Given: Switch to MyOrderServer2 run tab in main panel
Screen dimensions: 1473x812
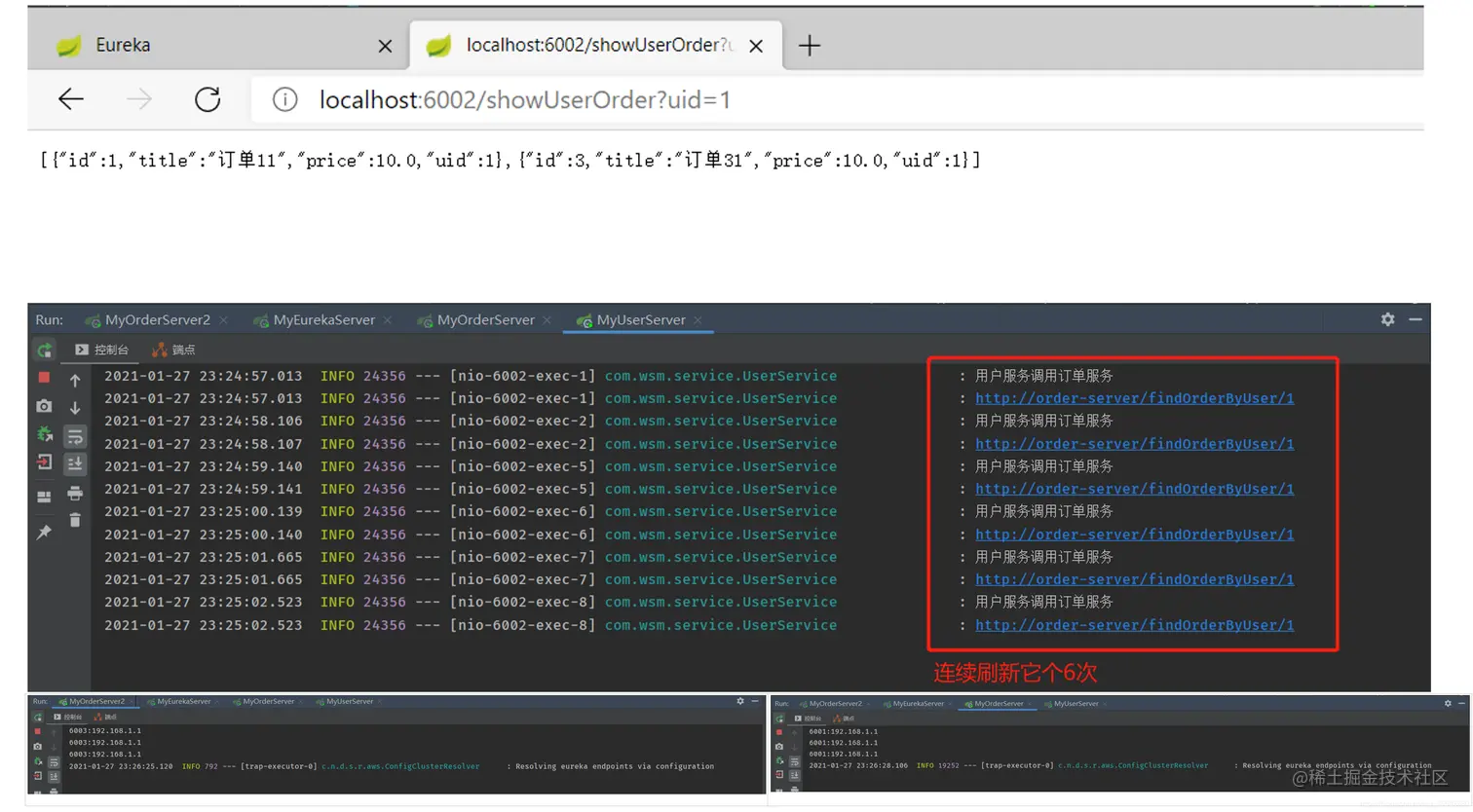Looking at the screenshot, I should pyautogui.click(x=157, y=319).
